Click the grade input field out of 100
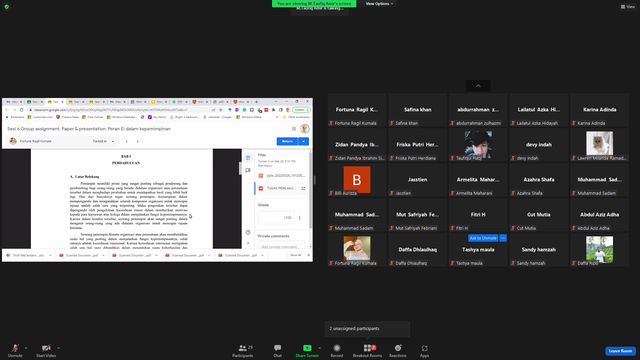Viewport: 640px width, 360px height. pos(276,218)
